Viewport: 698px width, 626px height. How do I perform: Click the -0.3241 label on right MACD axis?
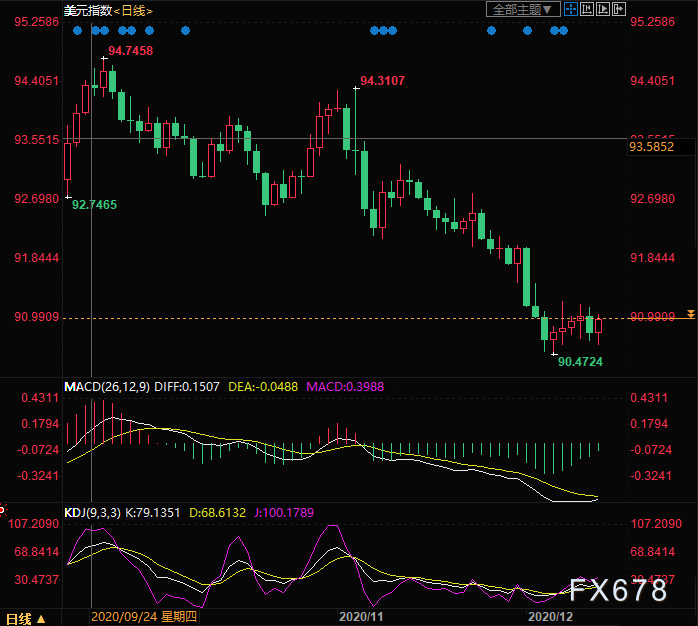(x=651, y=476)
